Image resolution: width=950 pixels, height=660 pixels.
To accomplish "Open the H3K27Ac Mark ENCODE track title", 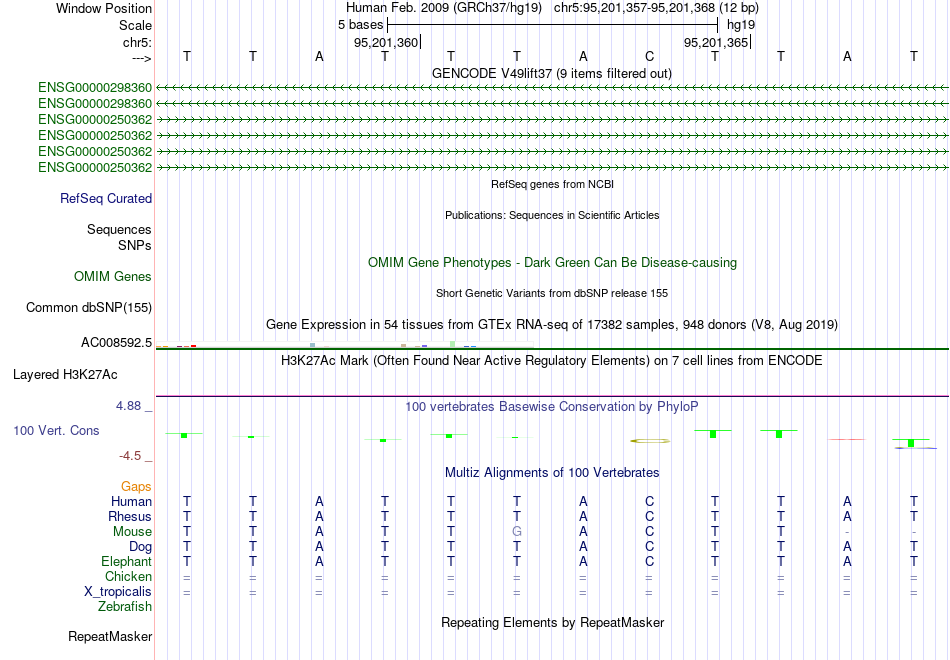I will [552, 361].
